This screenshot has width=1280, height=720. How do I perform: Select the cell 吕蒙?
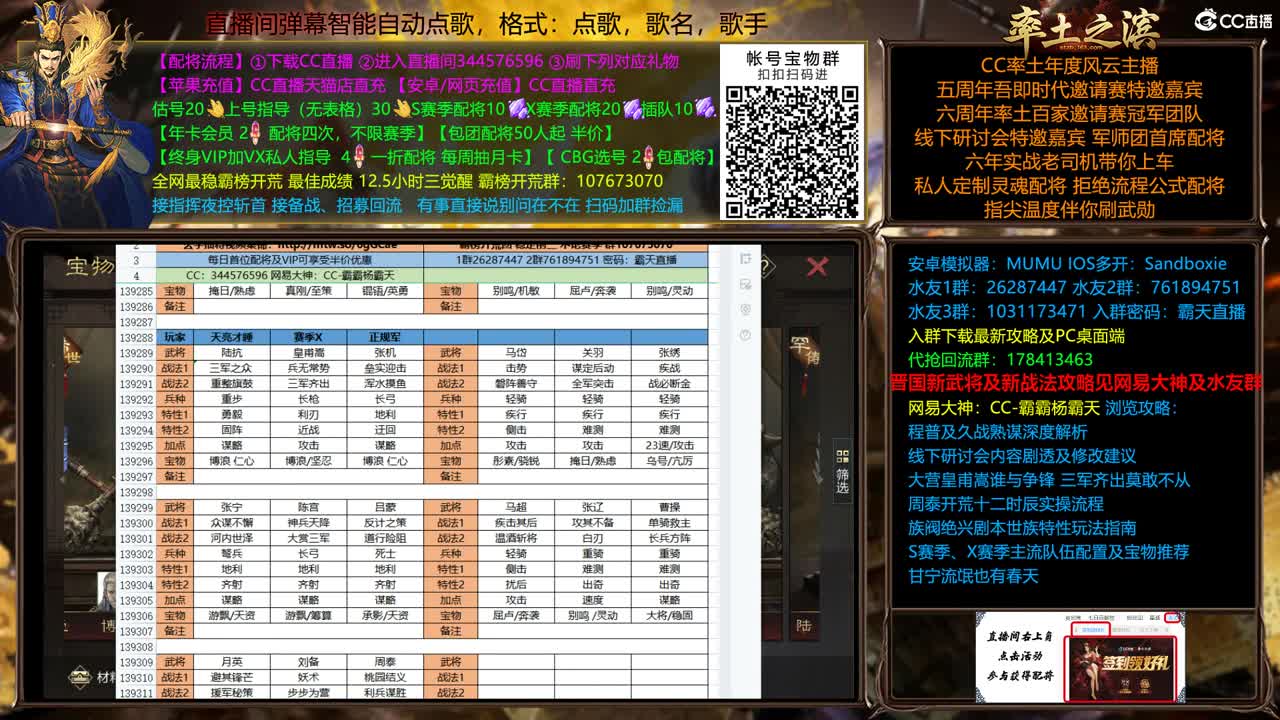pos(385,508)
